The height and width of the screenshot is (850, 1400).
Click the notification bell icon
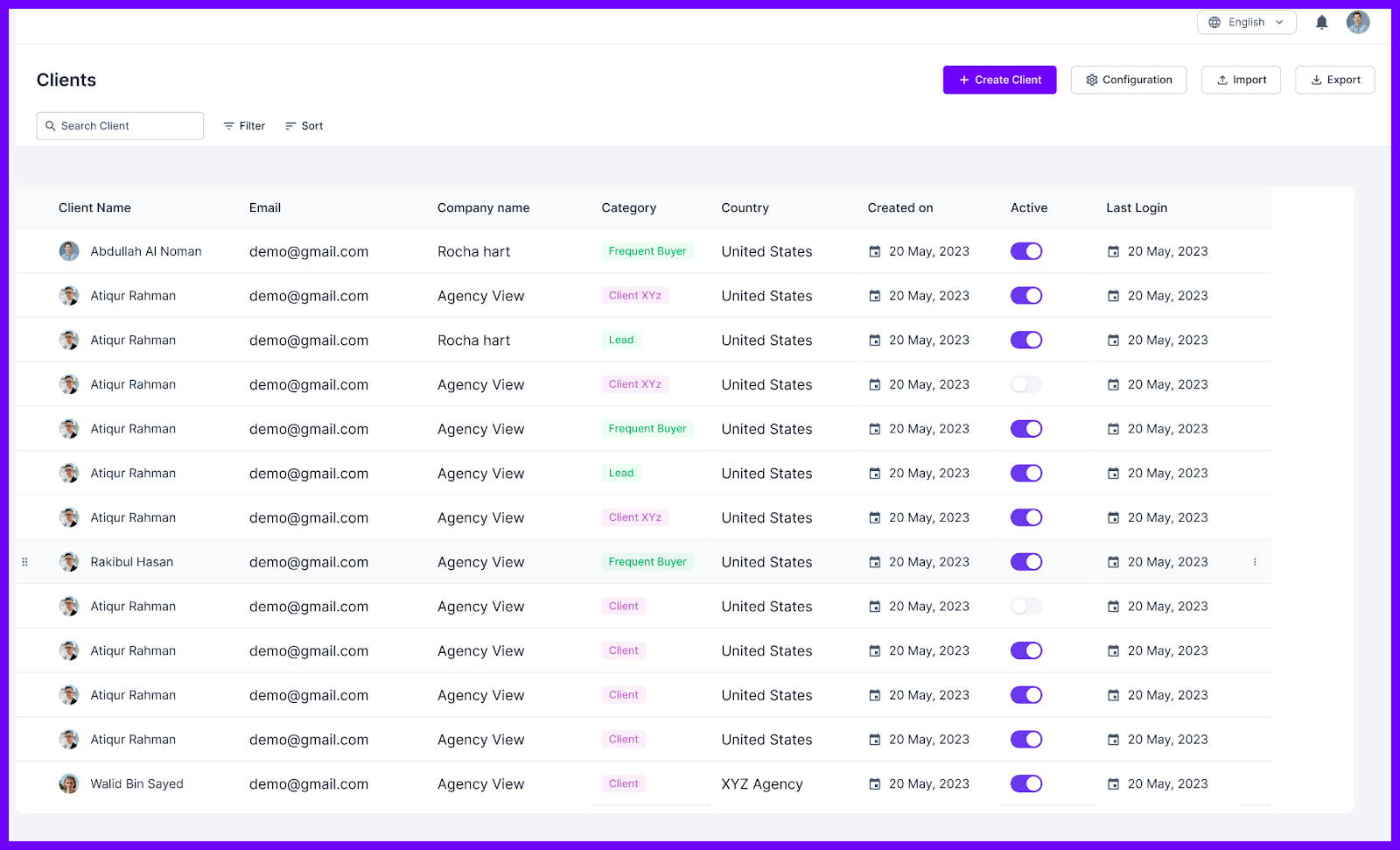[x=1321, y=23]
